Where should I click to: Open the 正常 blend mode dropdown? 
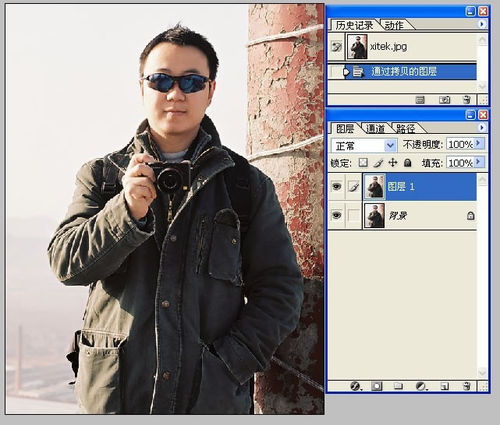pyautogui.click(x=364, y=145)
